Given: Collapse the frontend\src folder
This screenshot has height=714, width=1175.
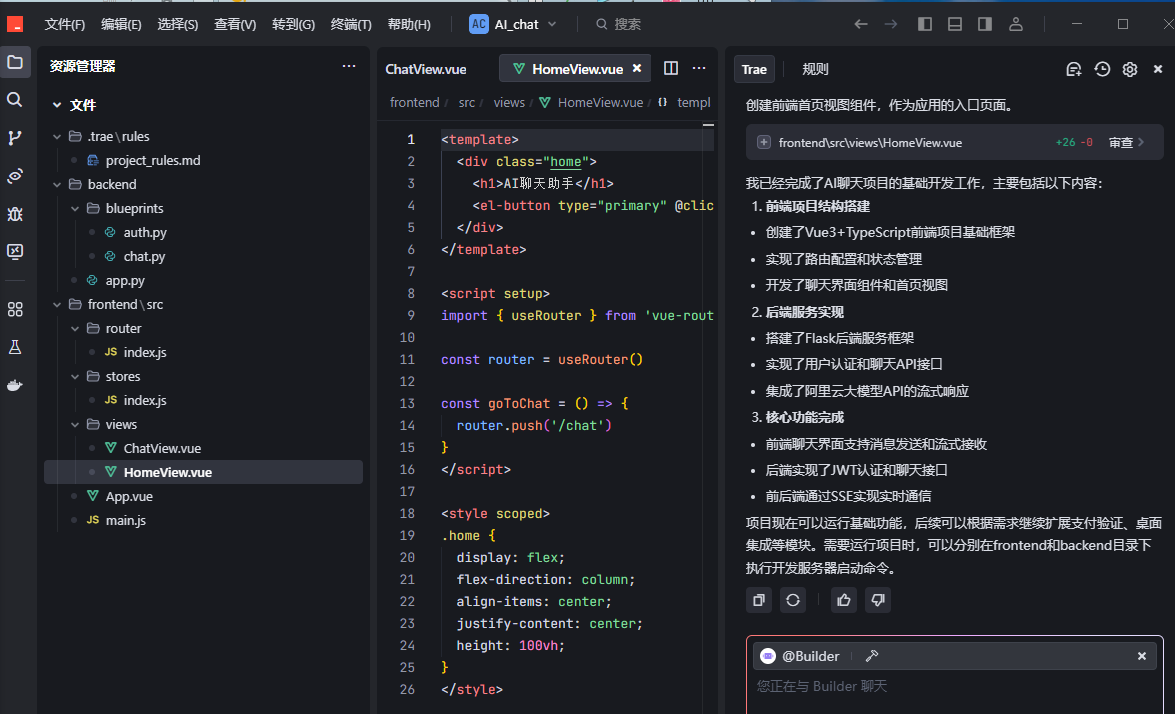Looking at the screenshot, I should pos(57,304).
